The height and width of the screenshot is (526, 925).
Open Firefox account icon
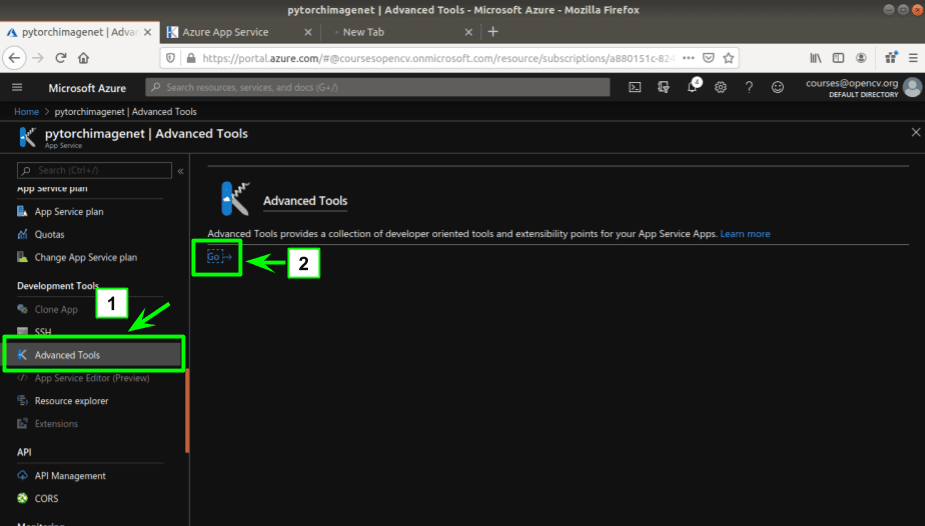[x=861, y=58]
